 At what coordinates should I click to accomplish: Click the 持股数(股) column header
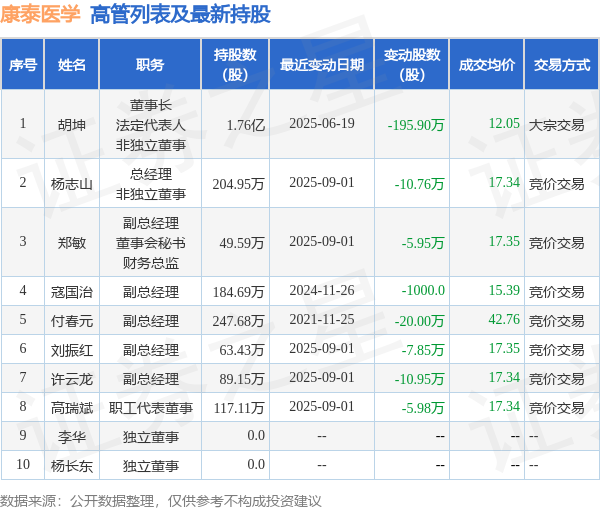[235, 65]
